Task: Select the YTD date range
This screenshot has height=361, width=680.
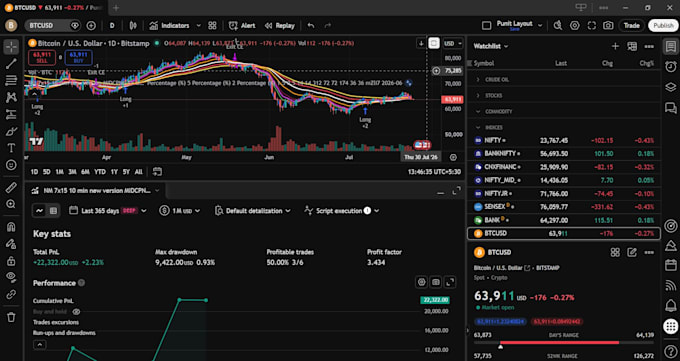Action: [100, 172]
